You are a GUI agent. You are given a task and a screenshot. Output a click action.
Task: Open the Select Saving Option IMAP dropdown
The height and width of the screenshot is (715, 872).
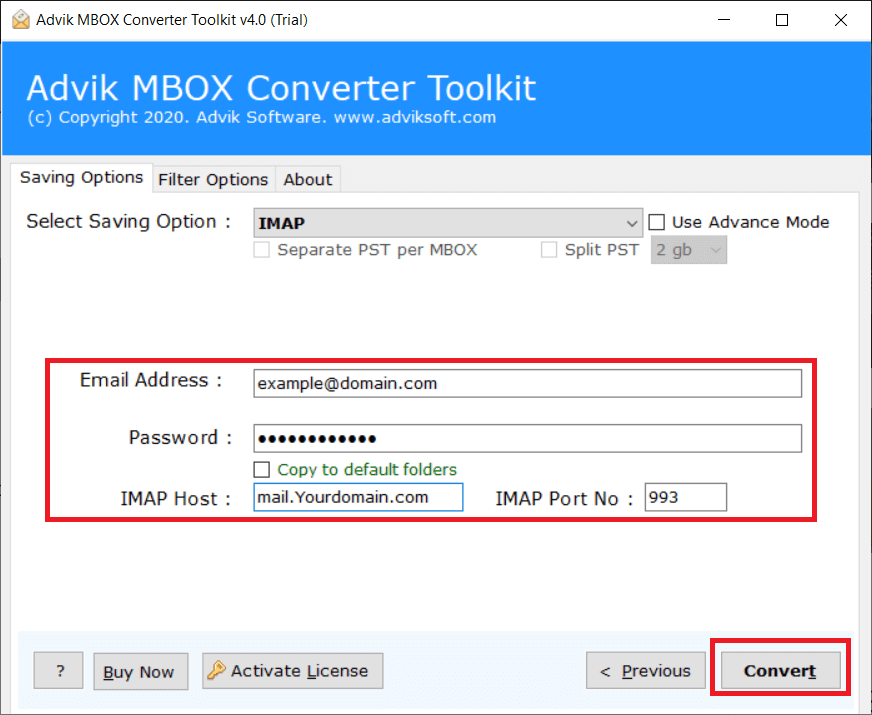[448, 223]
